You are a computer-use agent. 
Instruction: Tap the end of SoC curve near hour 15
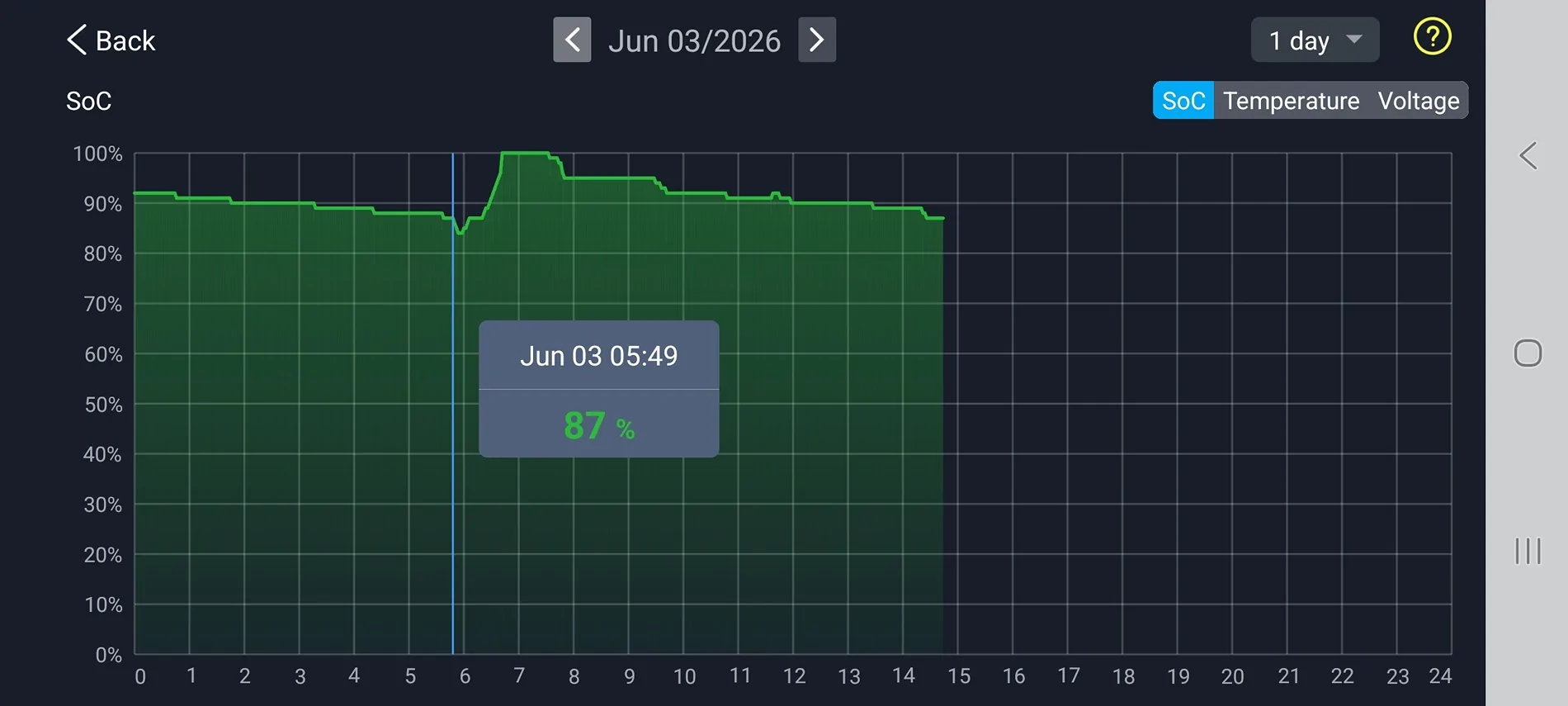[942, 218]
